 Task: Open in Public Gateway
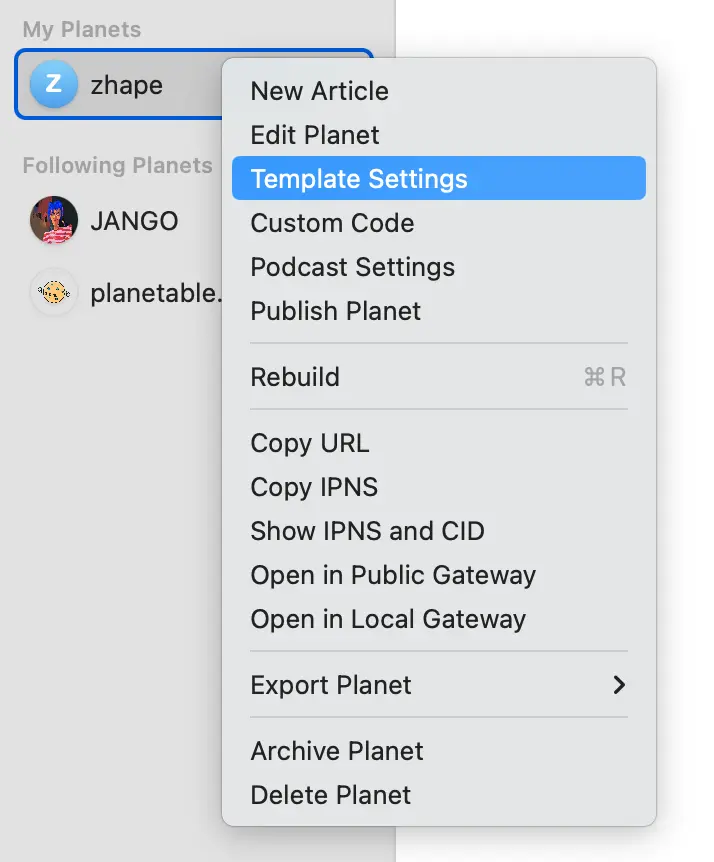[x=392, y=575]
